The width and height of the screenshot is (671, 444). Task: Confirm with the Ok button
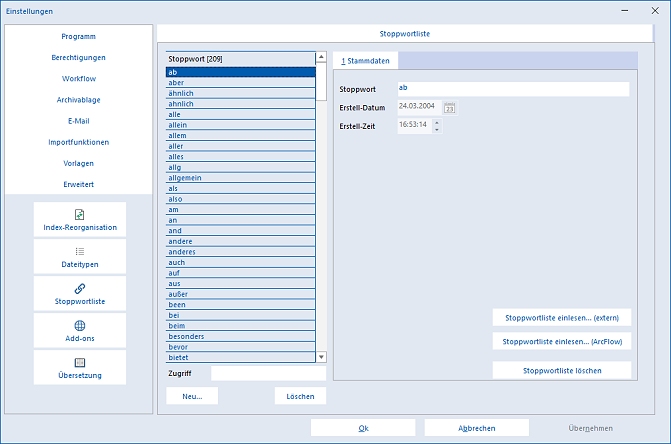click(x=363, y=428)
